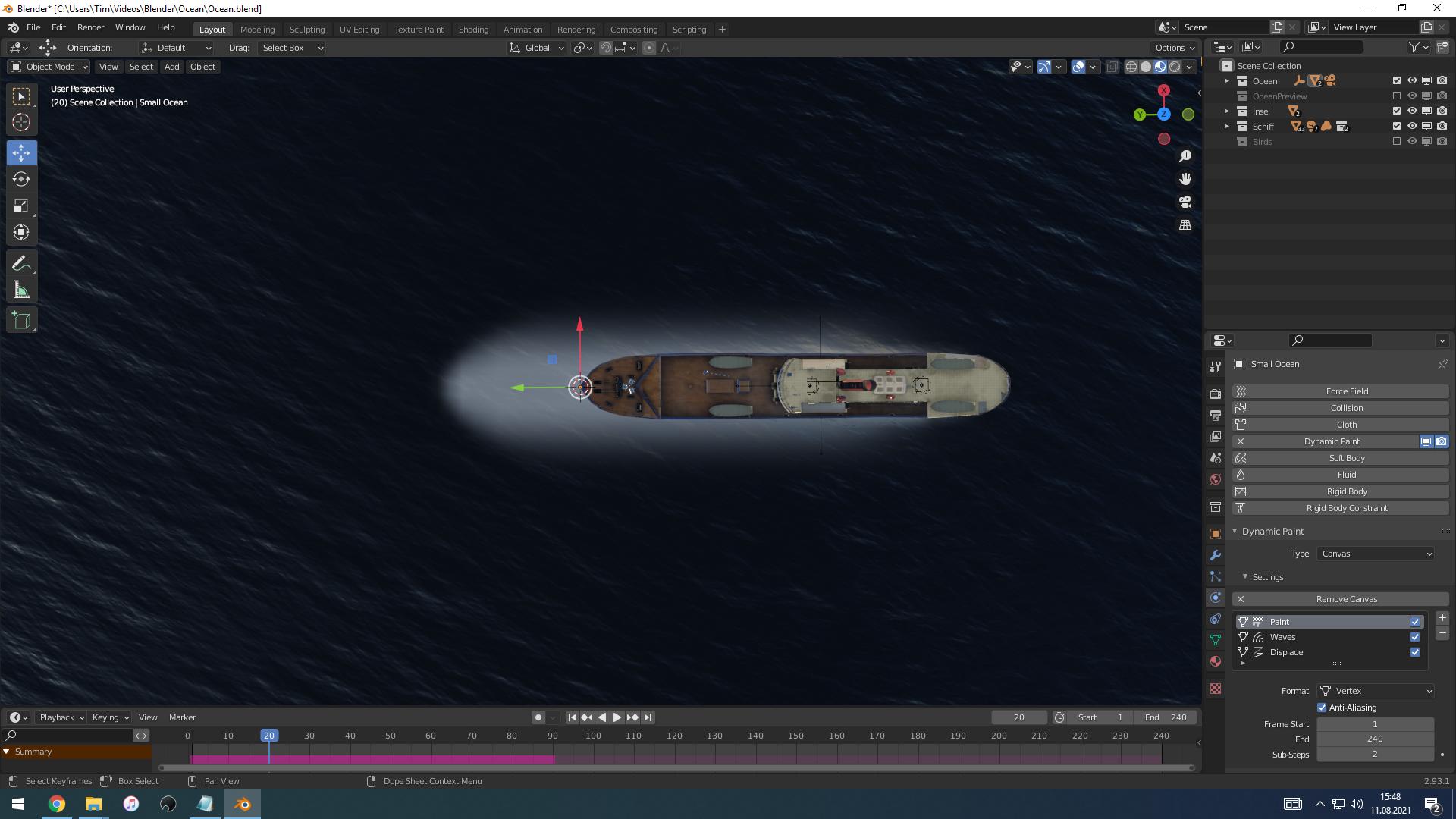The image size is (1456, 819).
Task: Click the Remove Canvas button
Action: [x=1341, y=599]
